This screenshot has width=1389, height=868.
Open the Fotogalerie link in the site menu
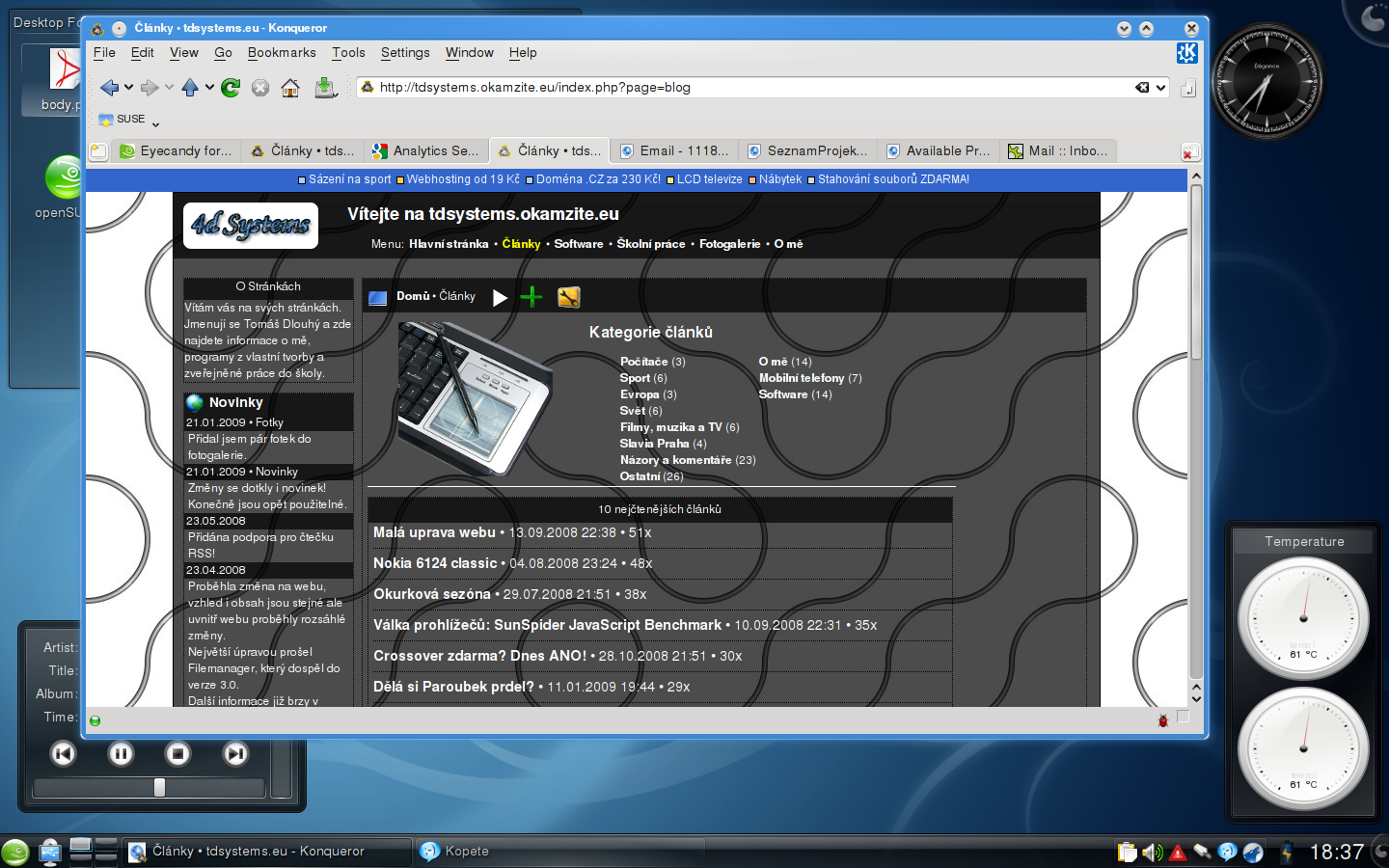(x=730, y=244)
